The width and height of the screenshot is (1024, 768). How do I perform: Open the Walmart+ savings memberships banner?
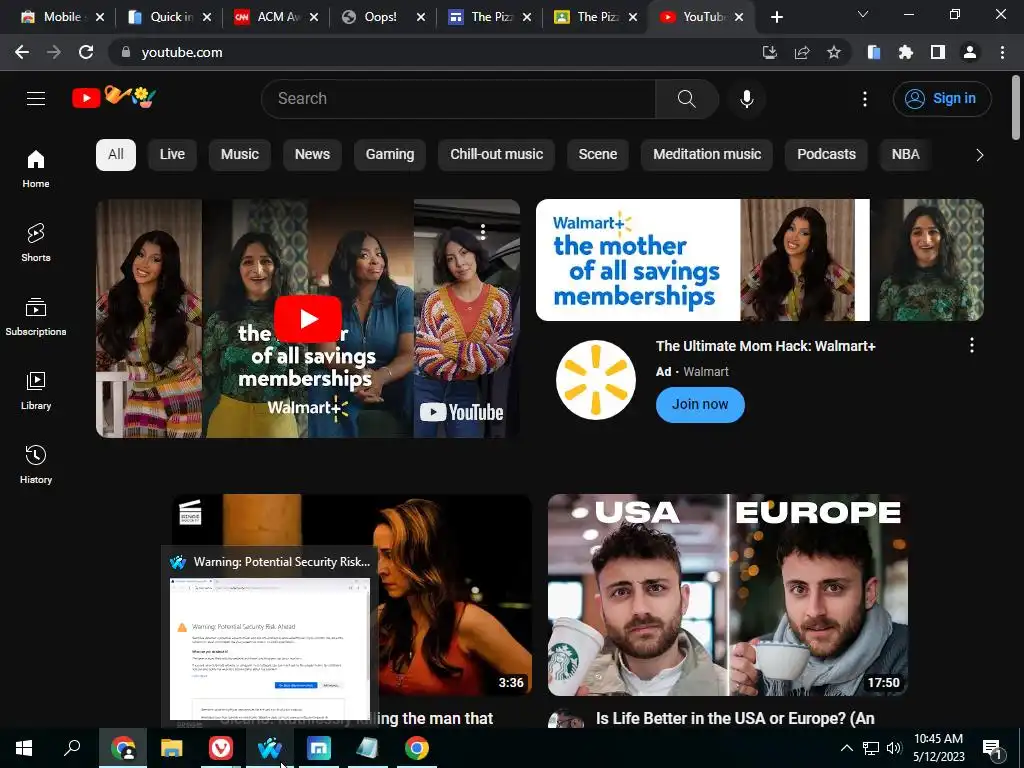pyautogui.click(x=760, y=260)
